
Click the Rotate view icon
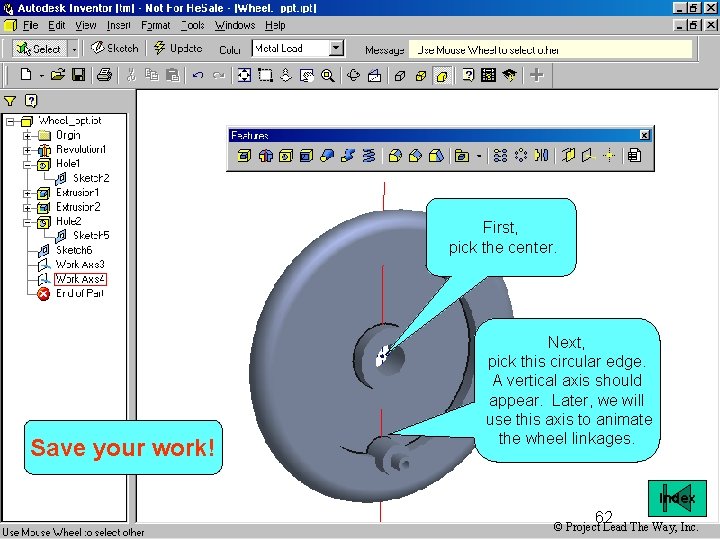[x=353, y=75]
